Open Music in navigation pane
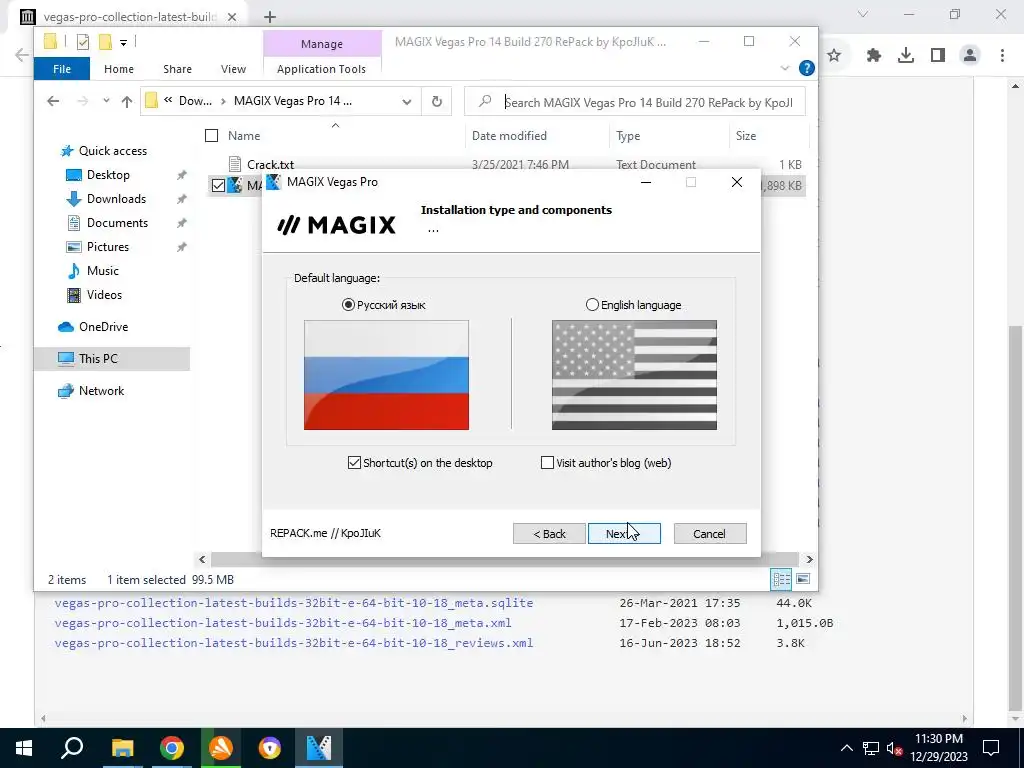Image resolution: width=1024 pixels, height=768 pixels. (103, 270)
